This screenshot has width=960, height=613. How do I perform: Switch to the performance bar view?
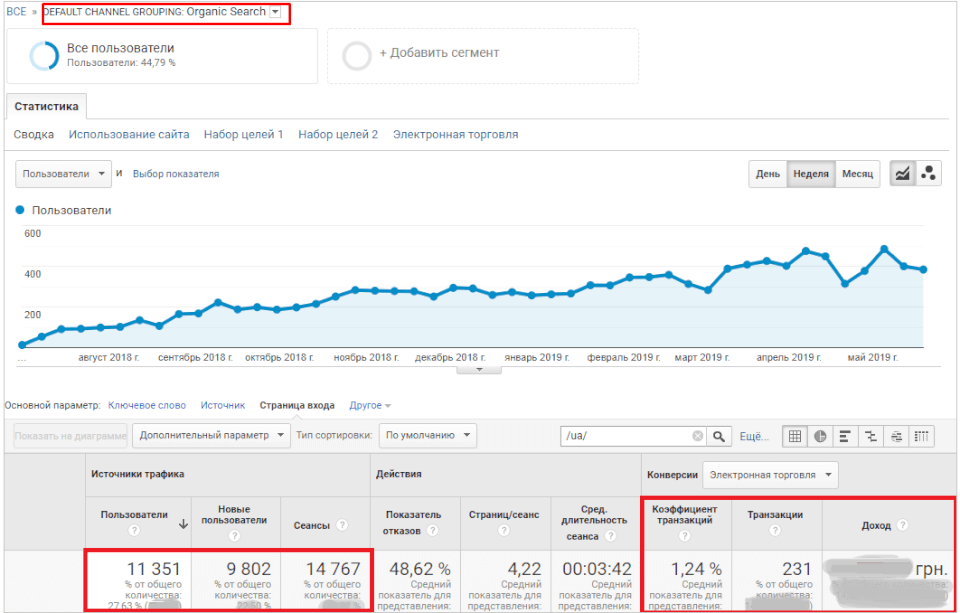(x=846, y=436)
